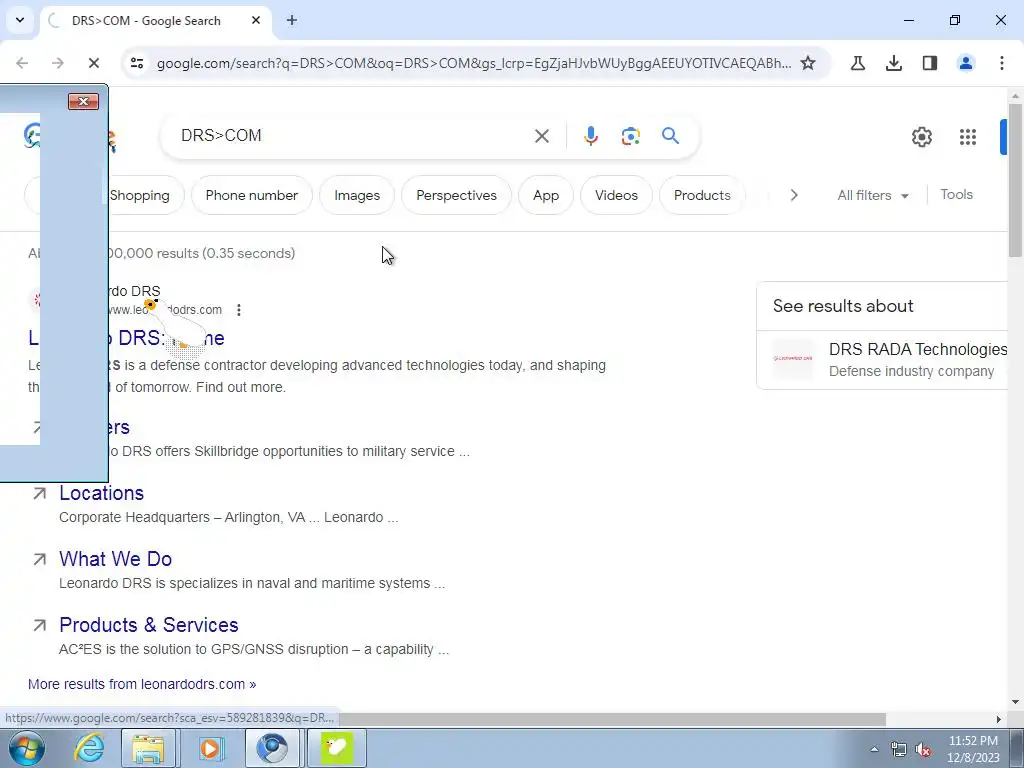Expand the All filters dropdown
This screenshot has height=768, width=1024.
click(x=872, y=195)
